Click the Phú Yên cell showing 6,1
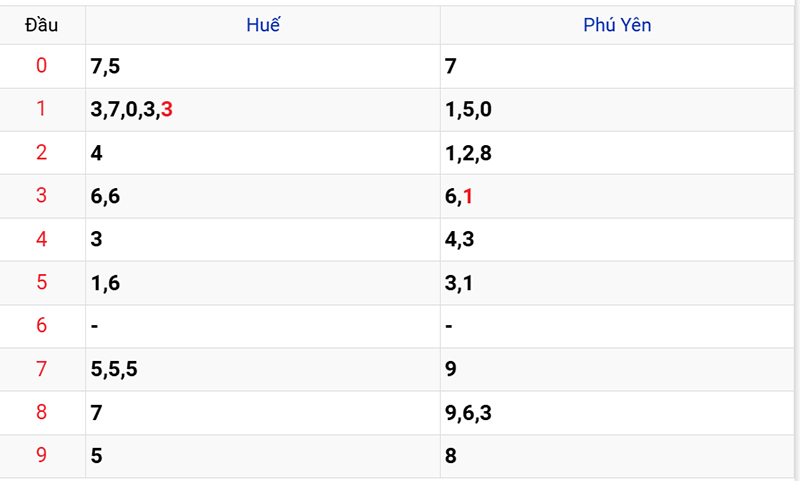 pos(460,196)
